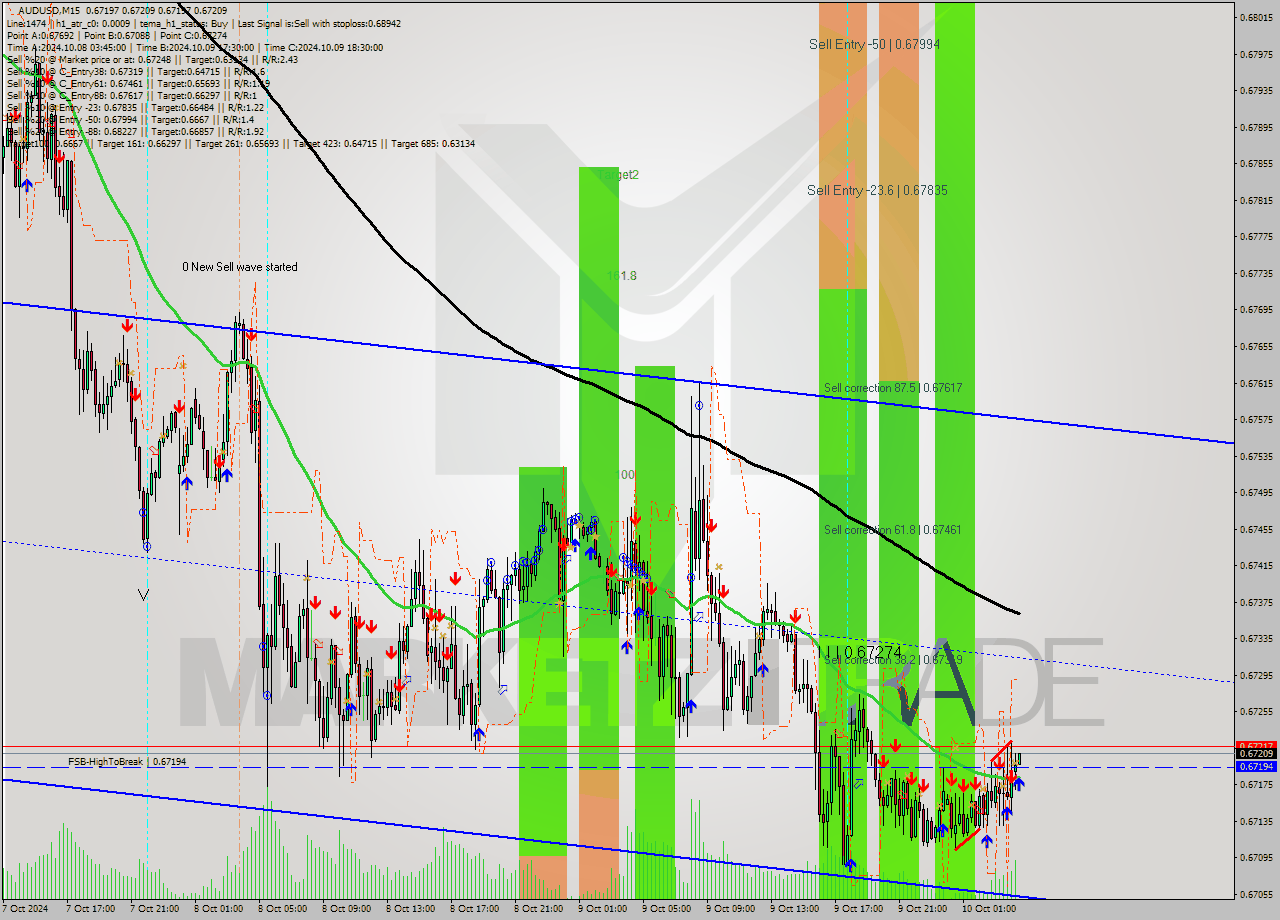Click the red 0.67217 price tag

coord(1256,745)
